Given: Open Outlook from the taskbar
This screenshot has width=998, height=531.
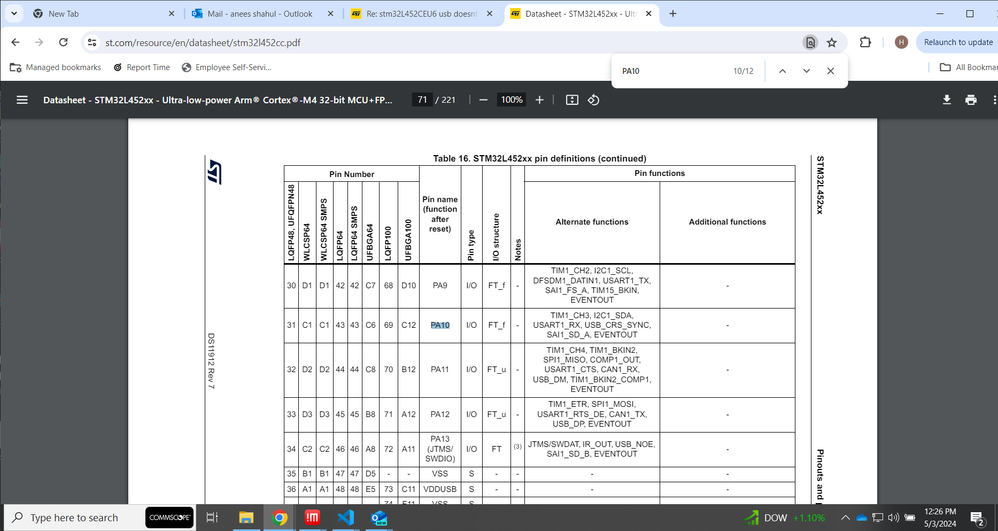Looking at the screenshot, I should coord(379,518).
